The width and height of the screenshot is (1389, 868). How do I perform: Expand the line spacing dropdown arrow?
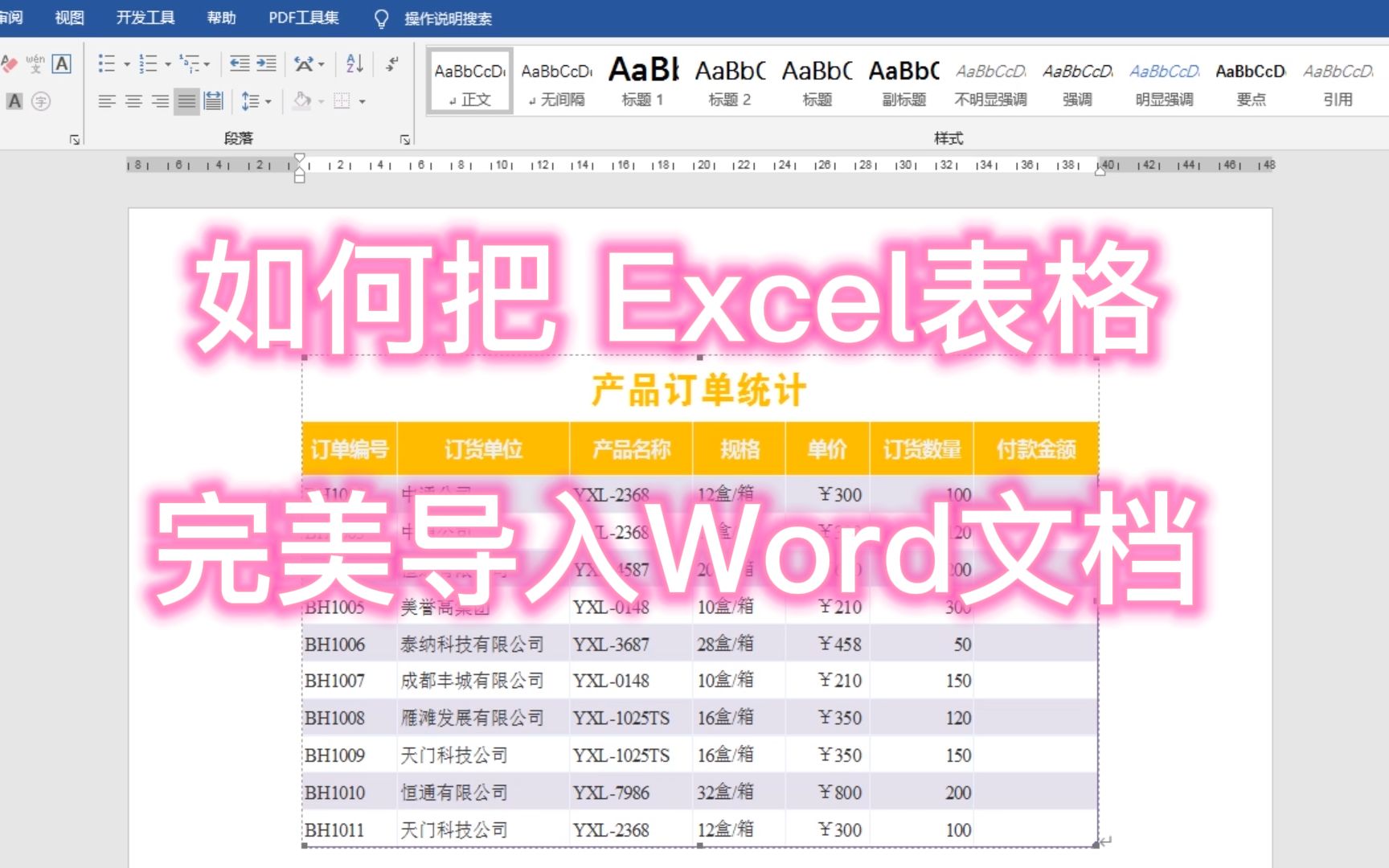[268, 102]
